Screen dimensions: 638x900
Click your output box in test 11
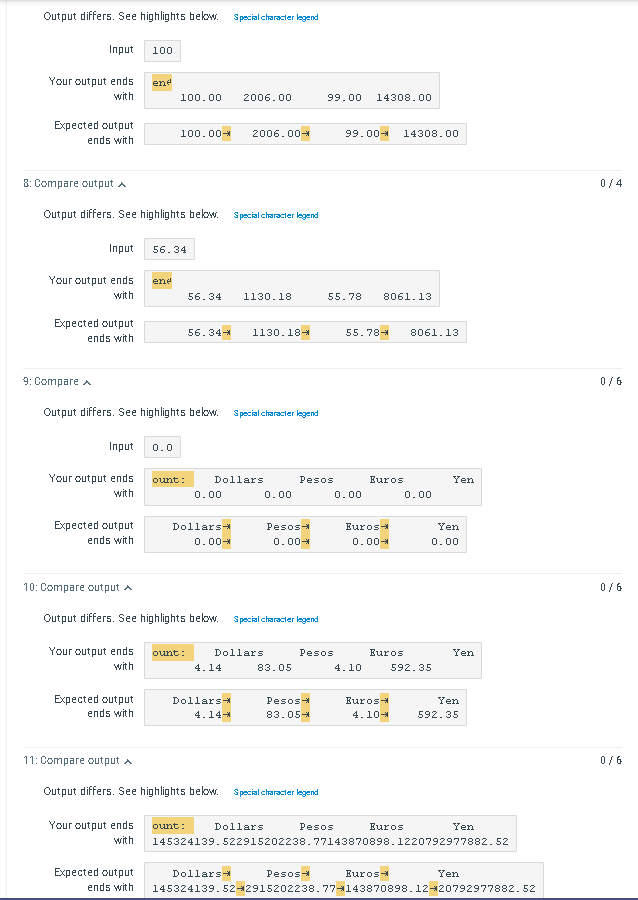[330, 833]
